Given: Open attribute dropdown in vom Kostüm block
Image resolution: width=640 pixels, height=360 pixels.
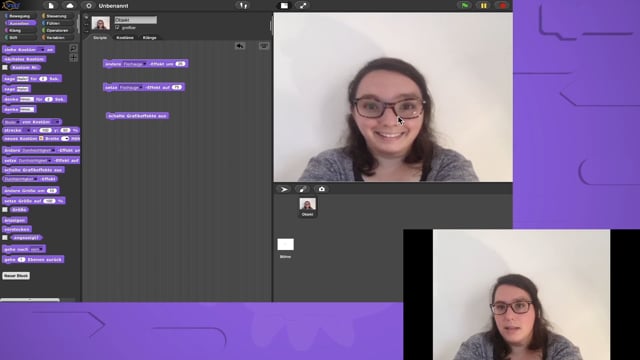Looking at the screenshot, I should [11, 122].
